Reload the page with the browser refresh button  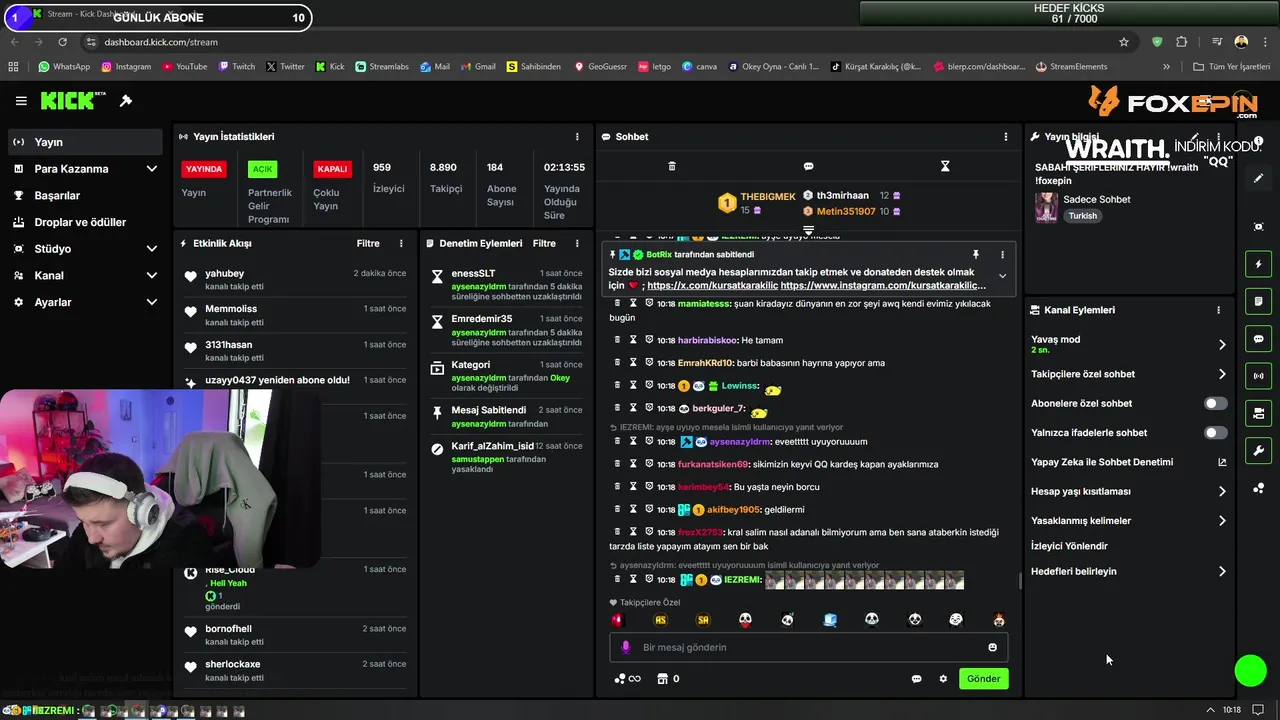(x=62, y=42)
